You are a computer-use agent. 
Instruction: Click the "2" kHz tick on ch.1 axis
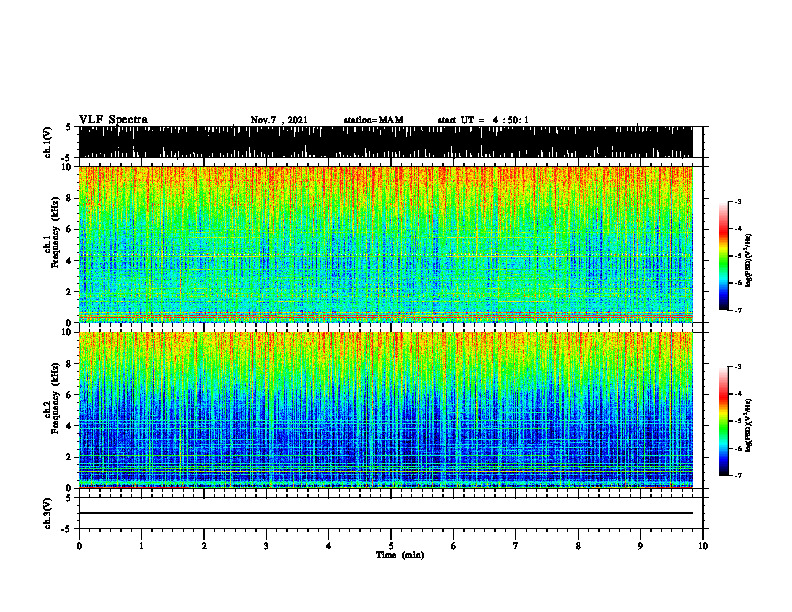pos(69,291)
